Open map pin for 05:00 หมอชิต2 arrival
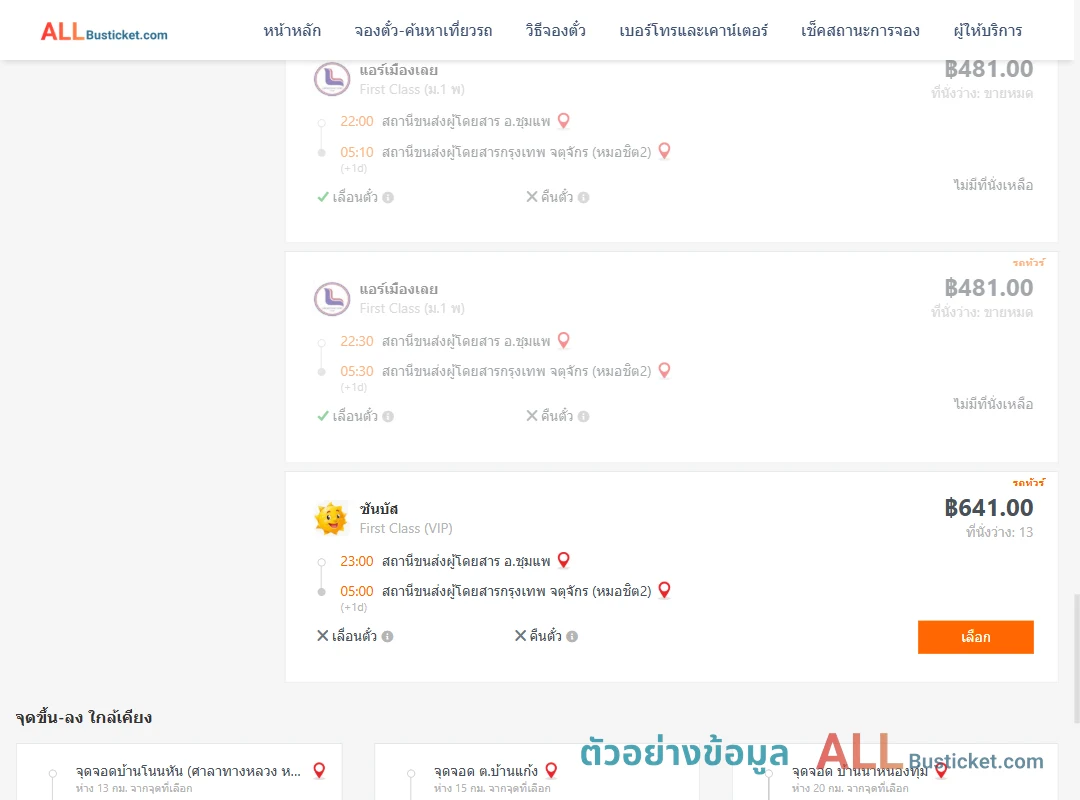Screen dimensions: 1080x800 [x=664, y=590]
